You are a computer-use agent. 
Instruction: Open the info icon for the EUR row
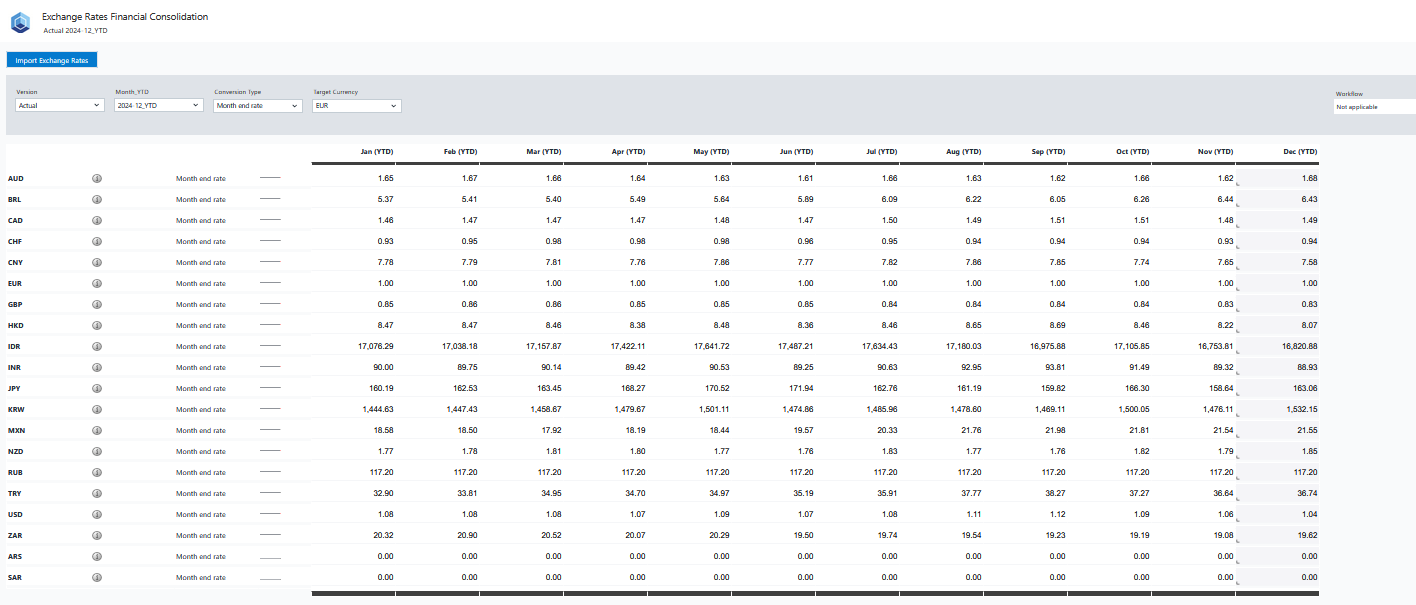[96, 283]
